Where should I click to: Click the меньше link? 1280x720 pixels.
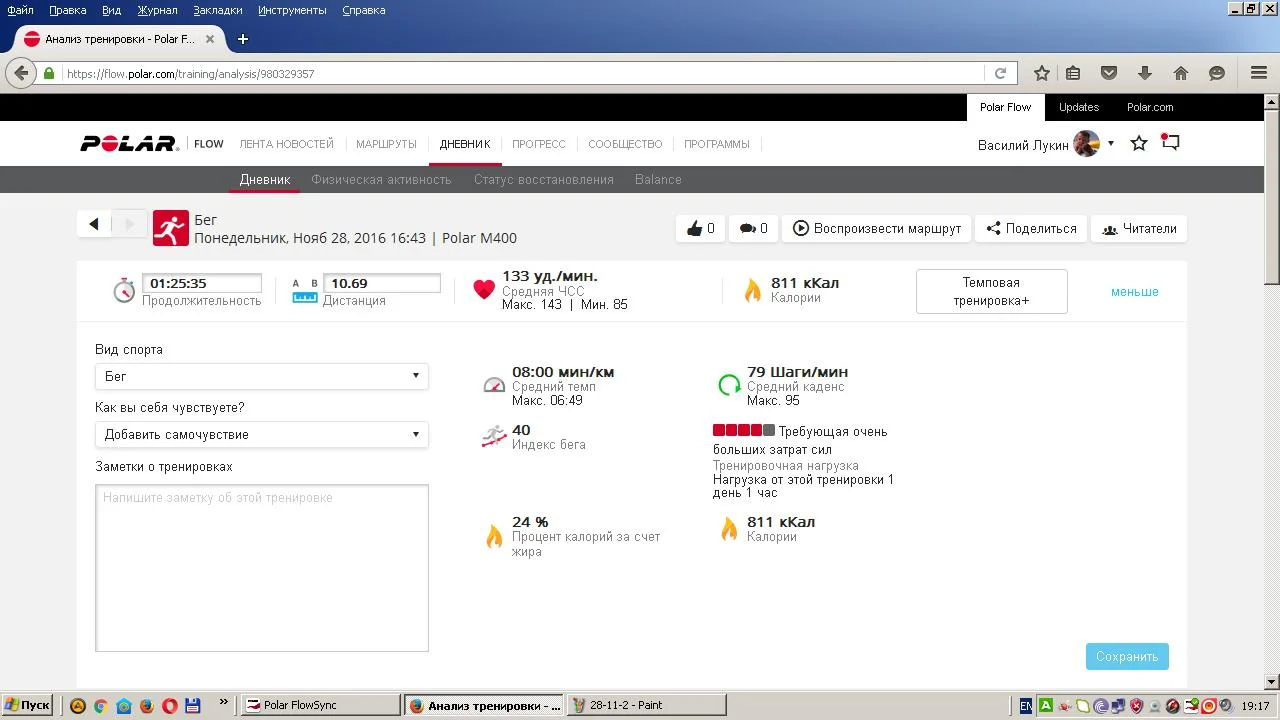click(x=1134, y=292)
